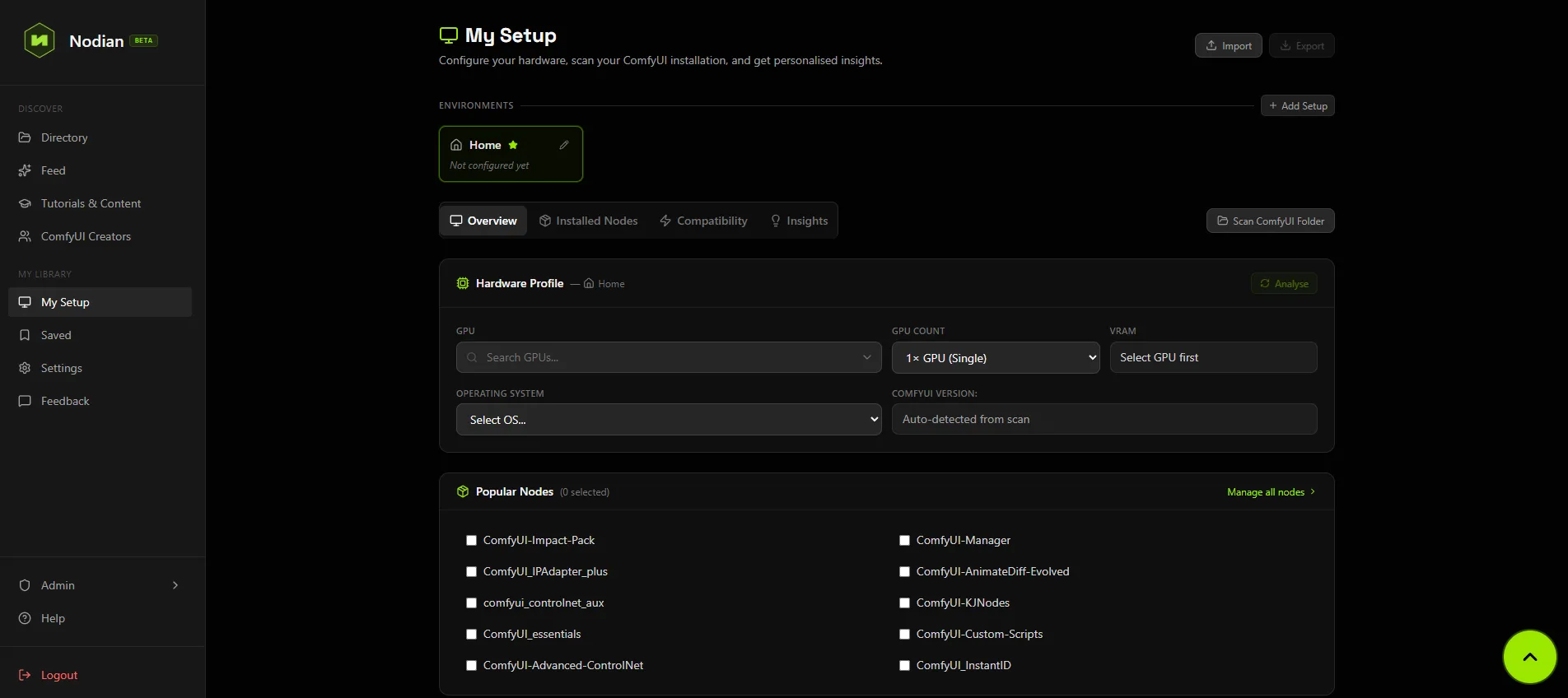This screenshot has width=1568, height=698.
Task: Click the 'Not configured yet' text
Action: coord(489,165)
